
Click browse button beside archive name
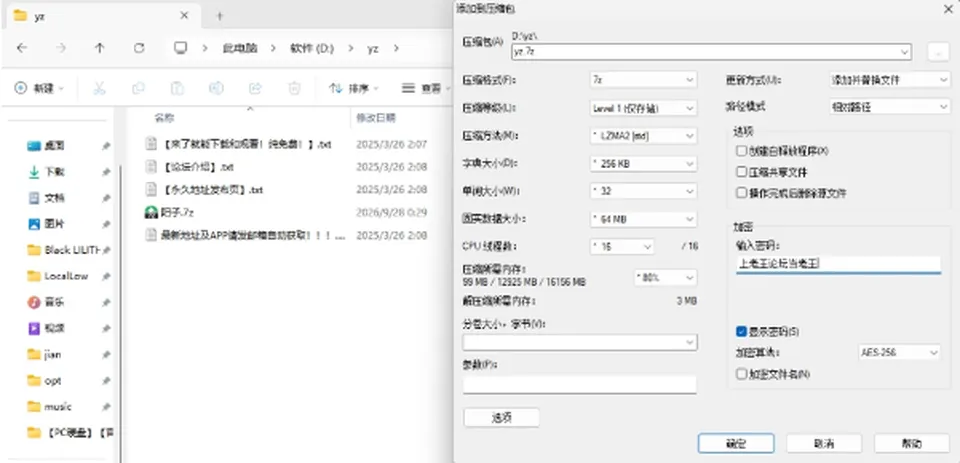click(x=939, y=52)
